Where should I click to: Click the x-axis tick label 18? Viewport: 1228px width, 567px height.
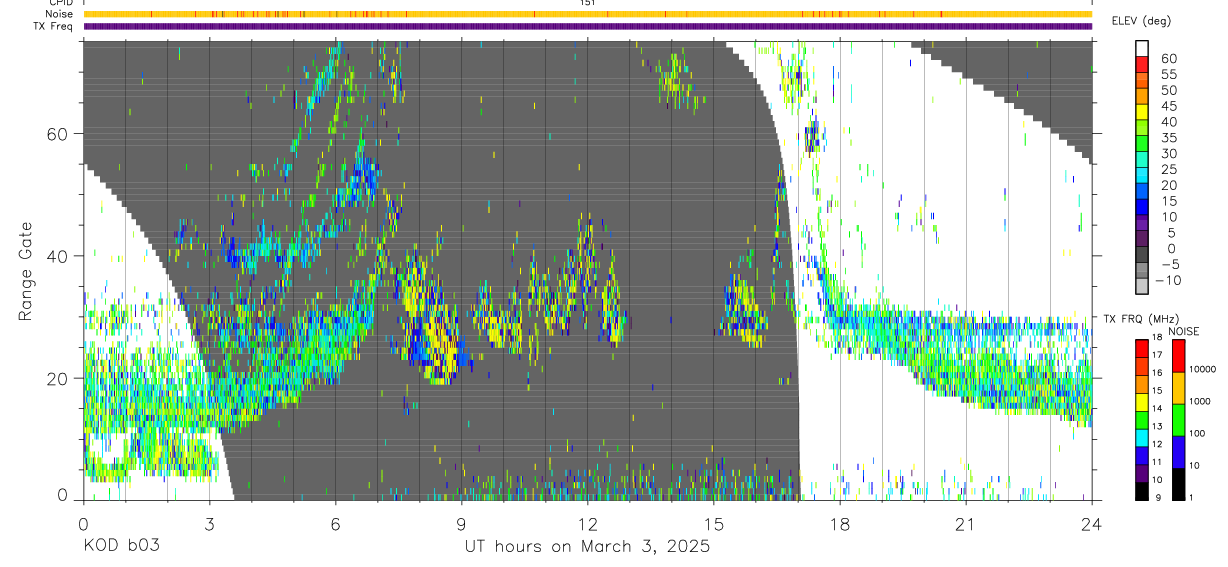click(840, 523)
